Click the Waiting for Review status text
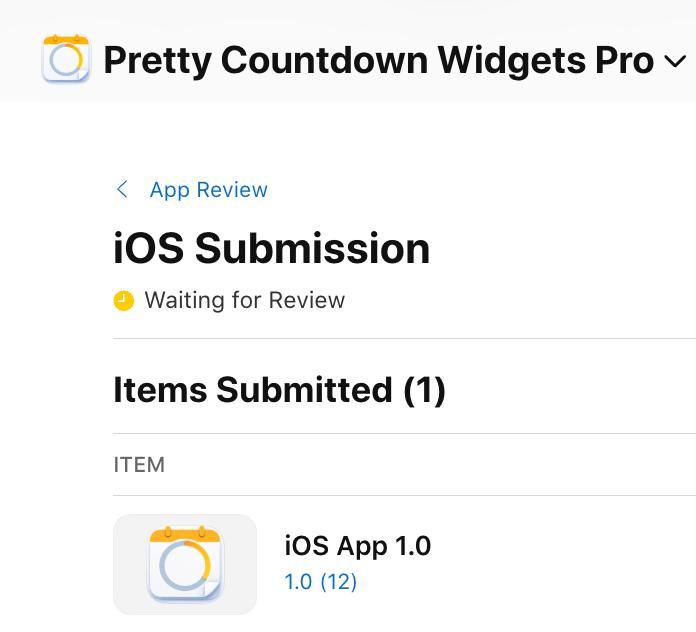 coord(244,300)
